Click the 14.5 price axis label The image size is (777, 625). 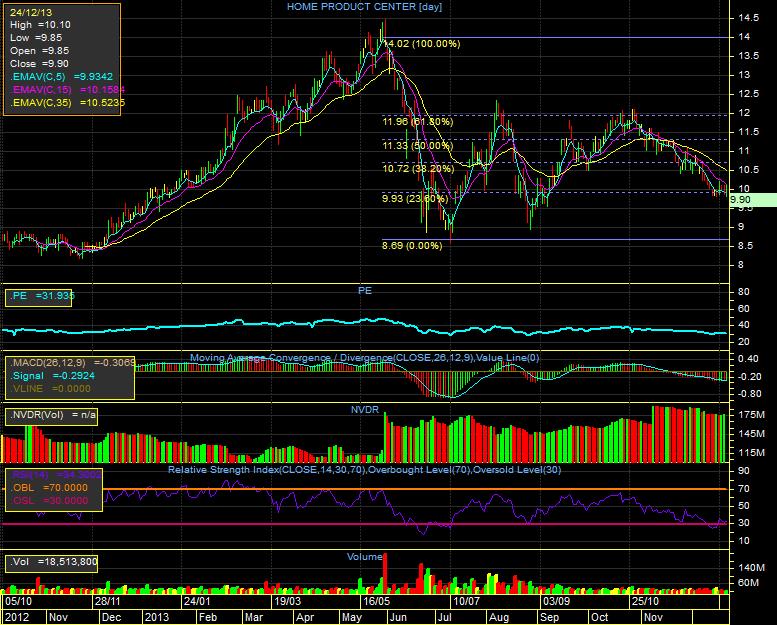(x=748, y=18)
